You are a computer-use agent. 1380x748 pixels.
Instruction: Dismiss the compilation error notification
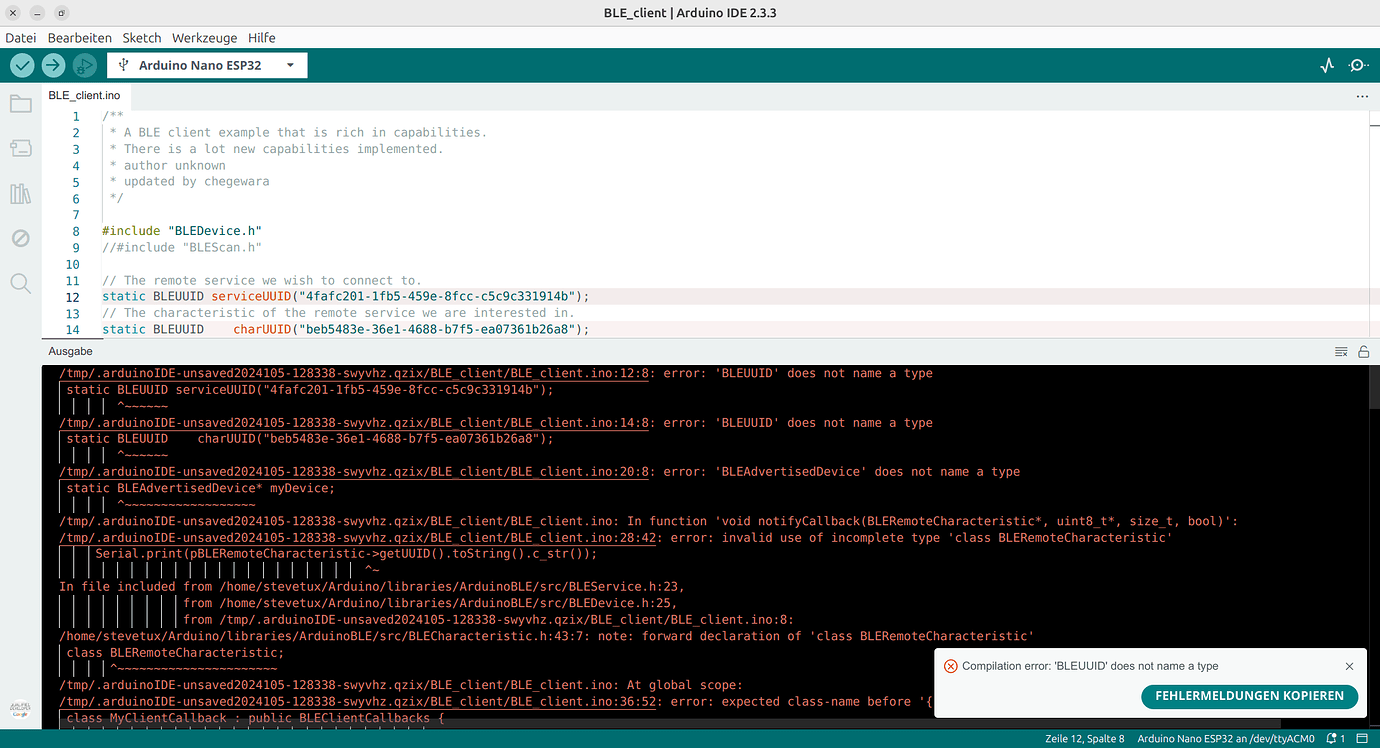pos(1349,665)
